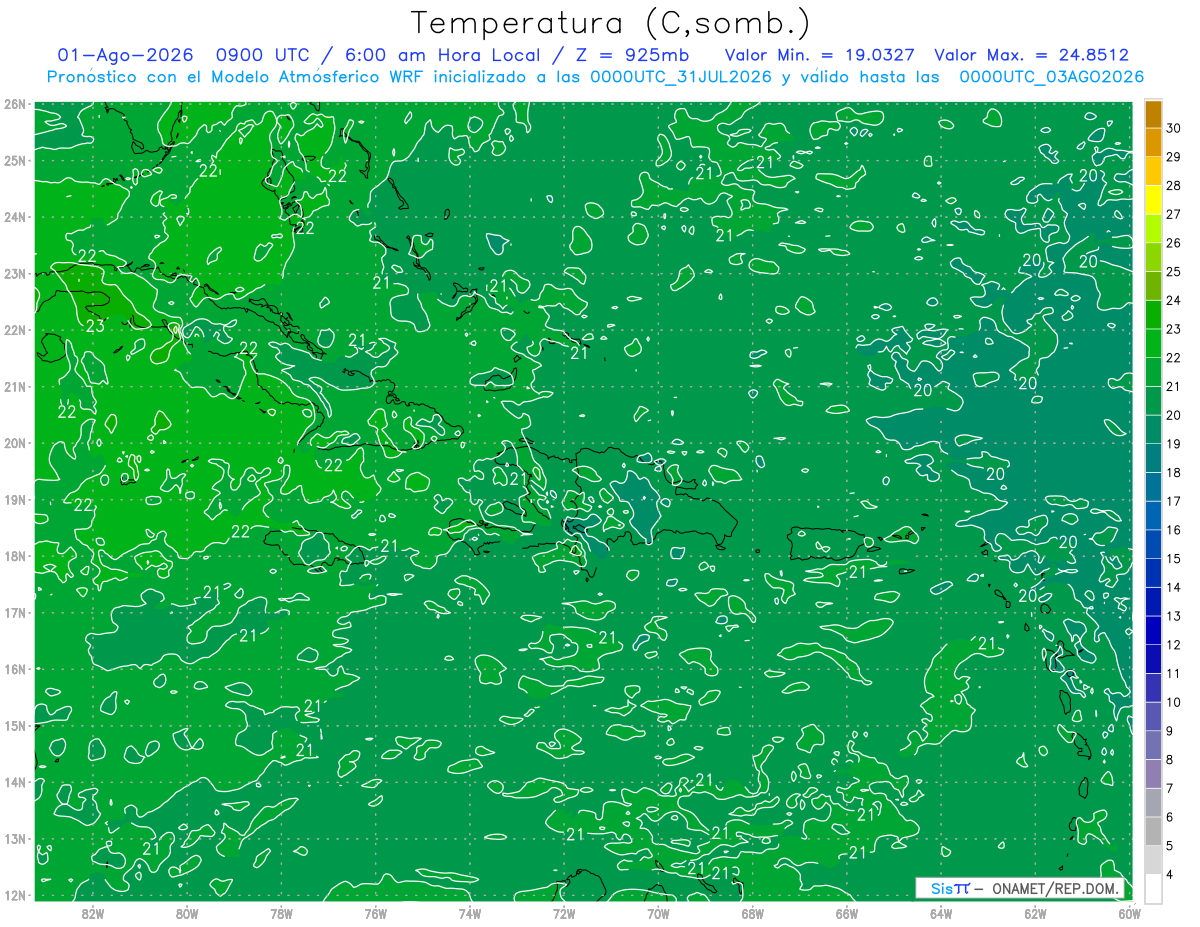Click the "22N" latitude axis label

tap(15, 330)
